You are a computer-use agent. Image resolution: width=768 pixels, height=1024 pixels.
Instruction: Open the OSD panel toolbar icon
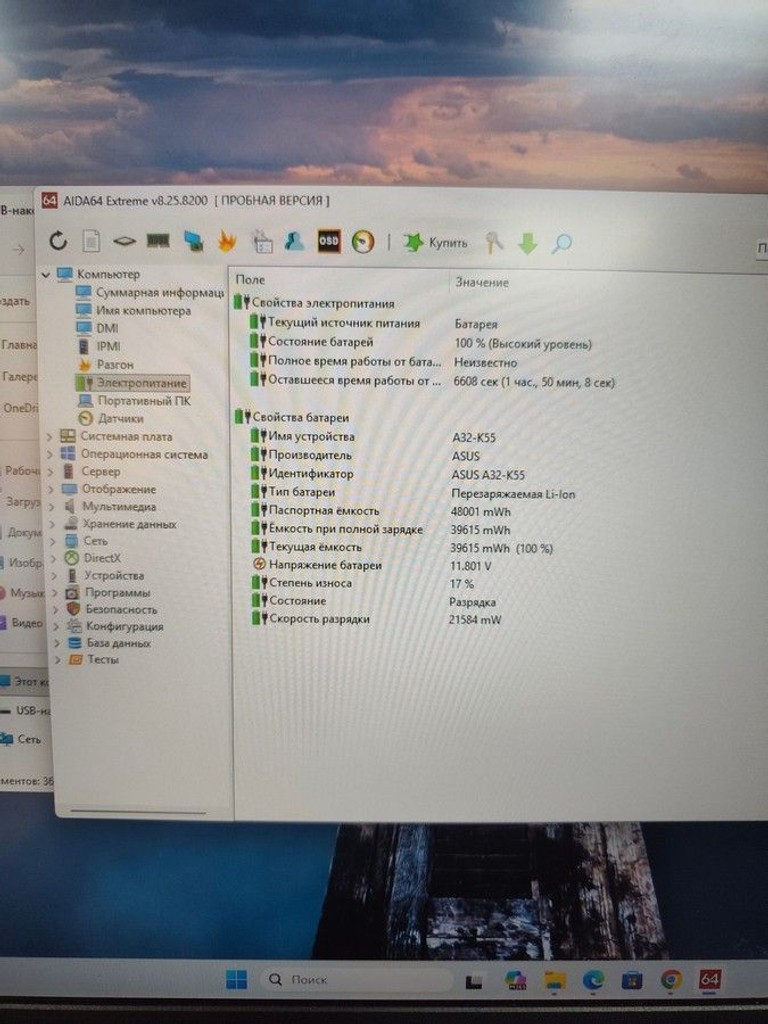[328, 241]
